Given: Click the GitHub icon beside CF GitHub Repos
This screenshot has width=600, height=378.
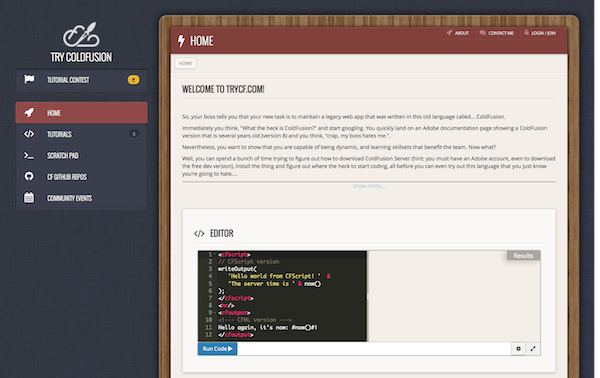Looking at the screenshot, I should [x=29, y=176].
